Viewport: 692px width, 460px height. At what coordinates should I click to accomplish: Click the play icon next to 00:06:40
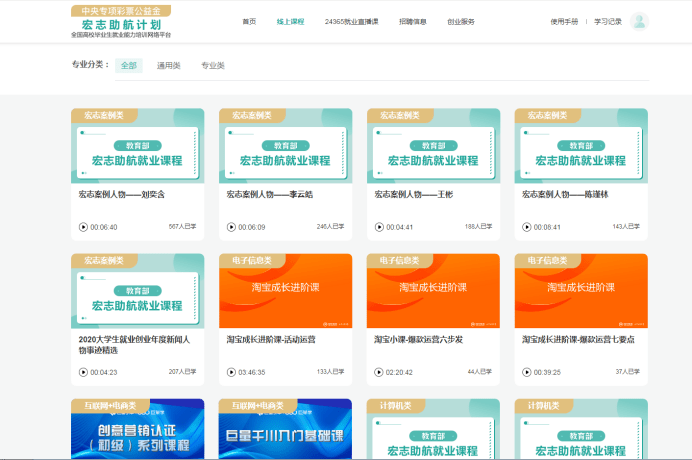[83, 227]
